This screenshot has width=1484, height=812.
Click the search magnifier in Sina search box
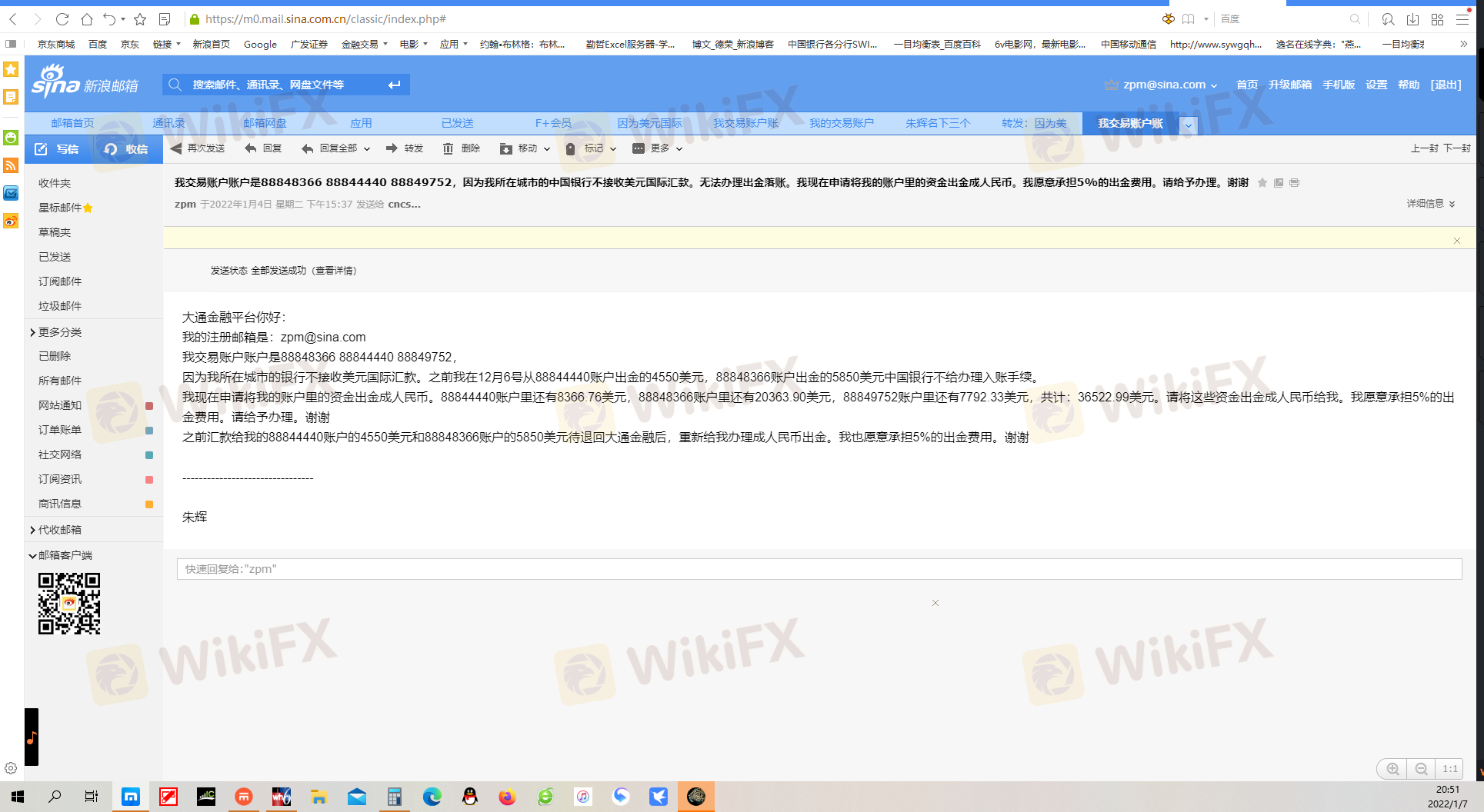point(175,85)
